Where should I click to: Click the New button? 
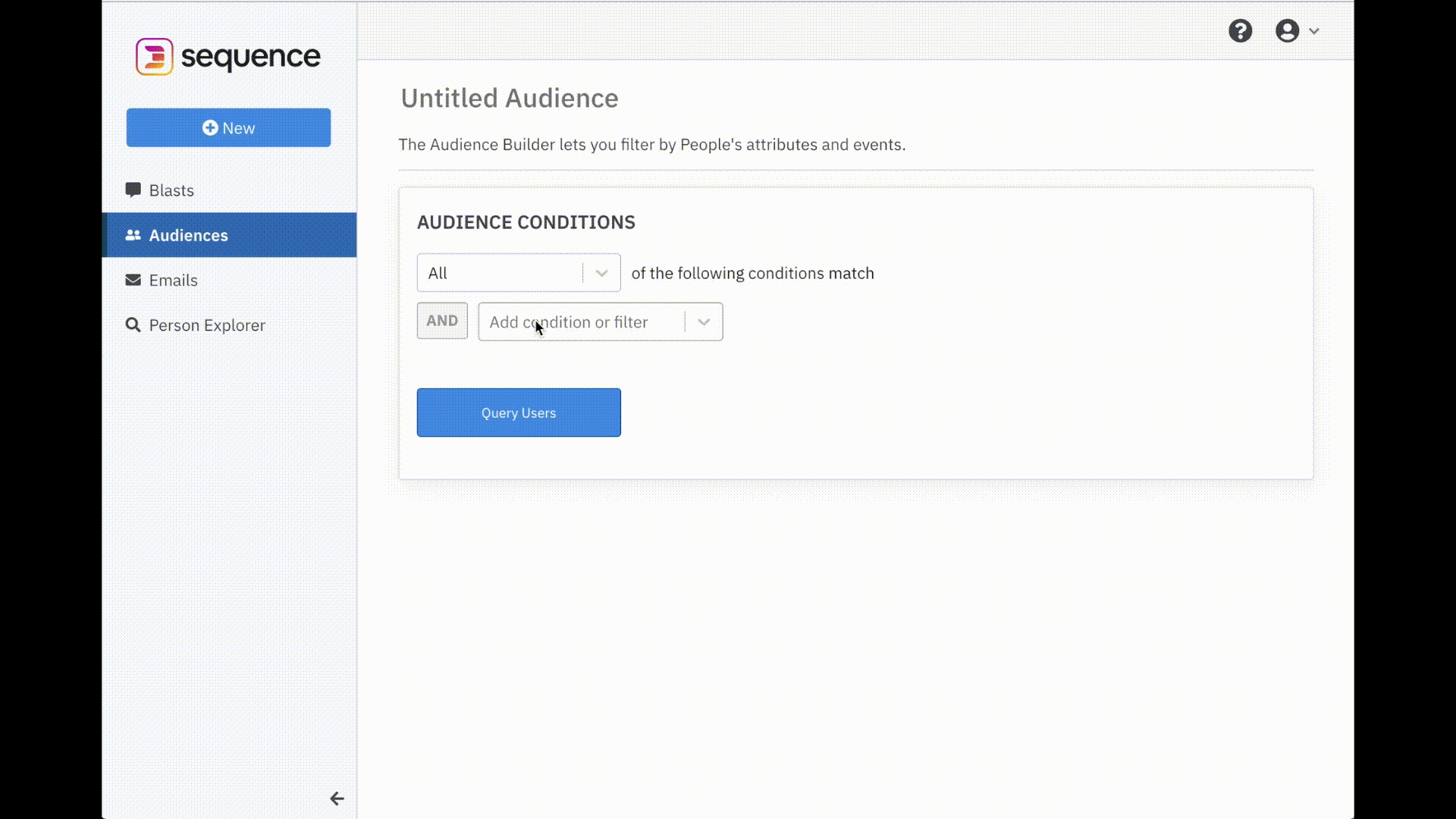[228, 127]
